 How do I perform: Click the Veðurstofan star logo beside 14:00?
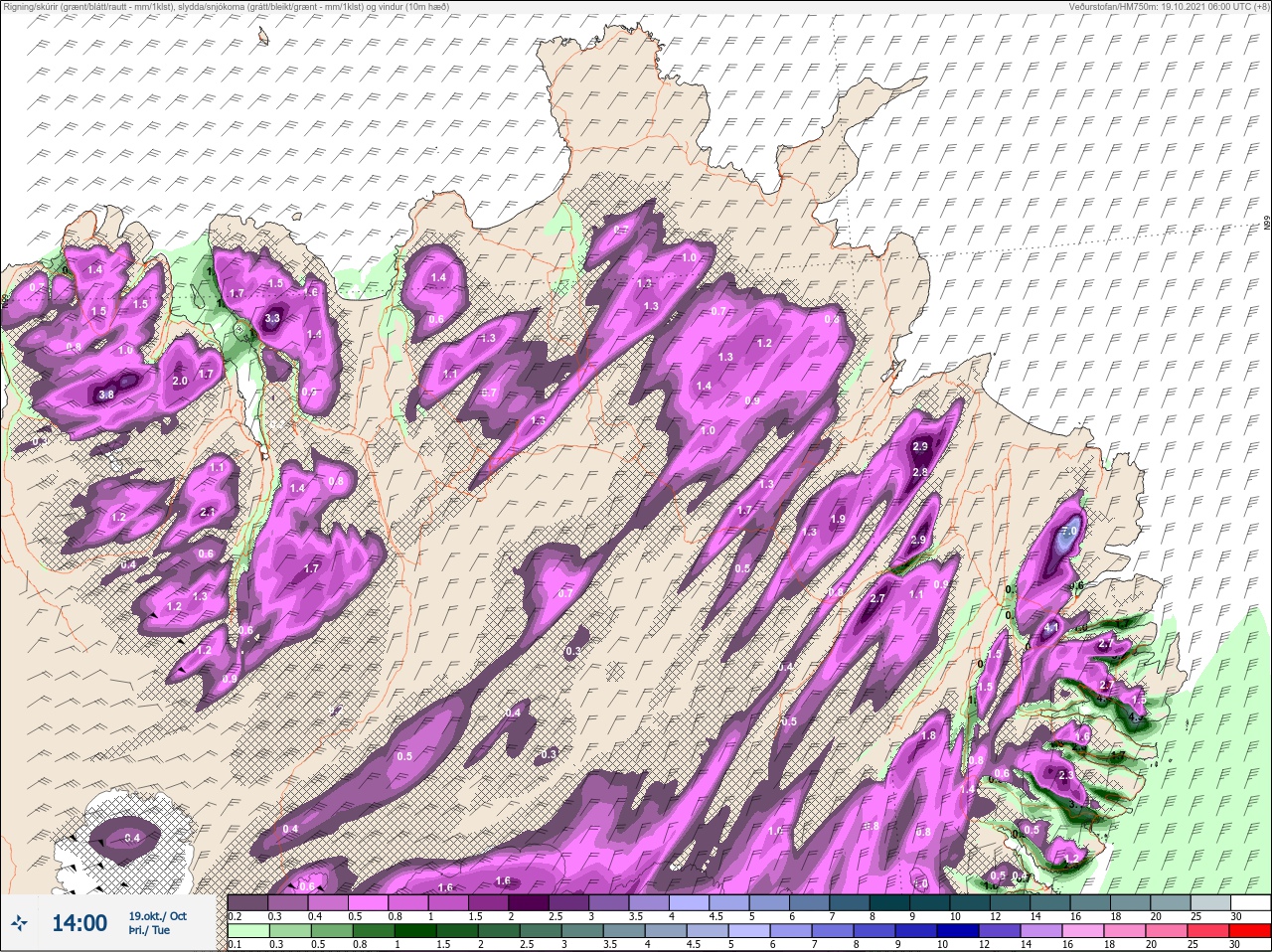tap(19, 922)
